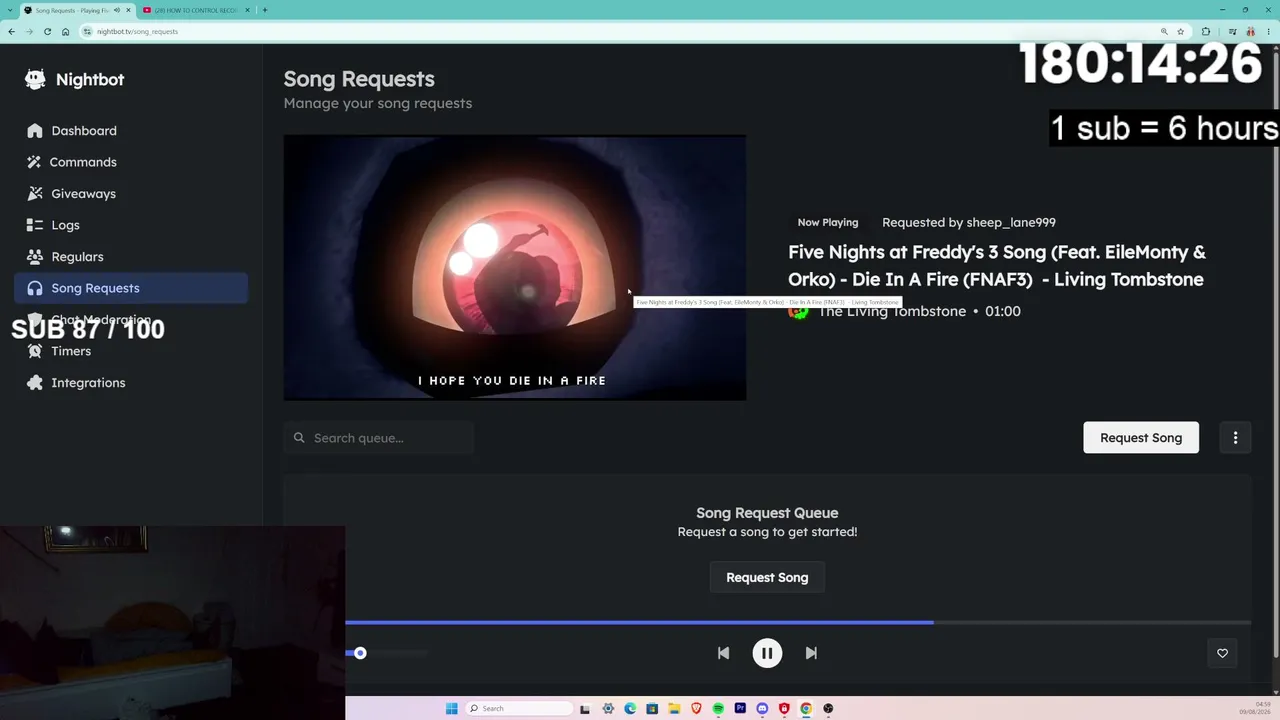Open The Living Tombstone channel link
The image size is (1280, 720).
point(892,311)
